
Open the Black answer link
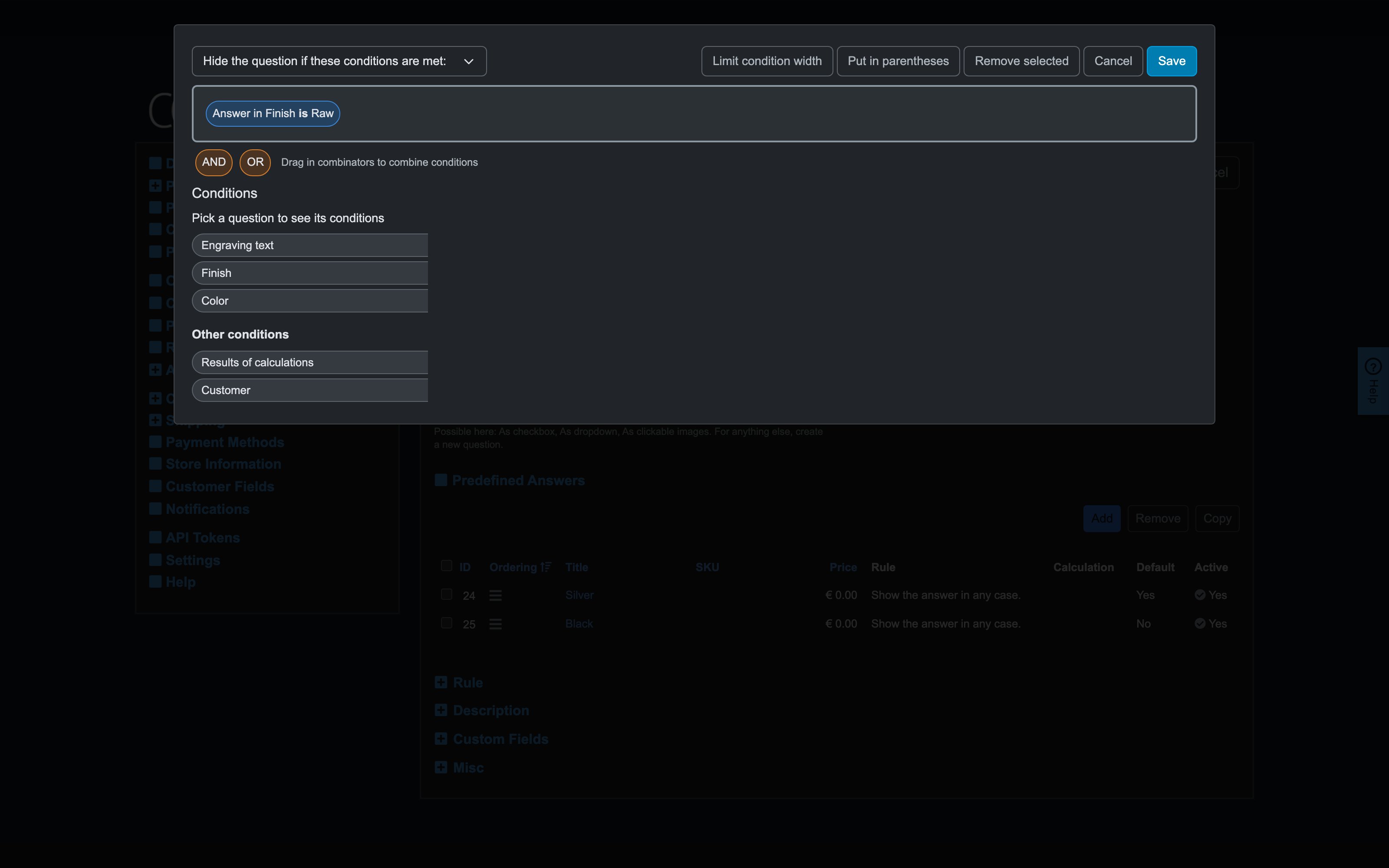tap(579, 624)
